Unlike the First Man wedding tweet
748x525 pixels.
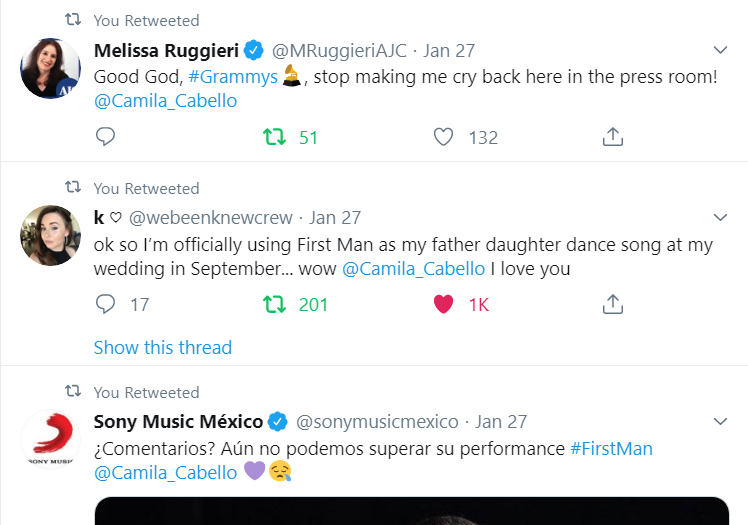tap(444, 304)
